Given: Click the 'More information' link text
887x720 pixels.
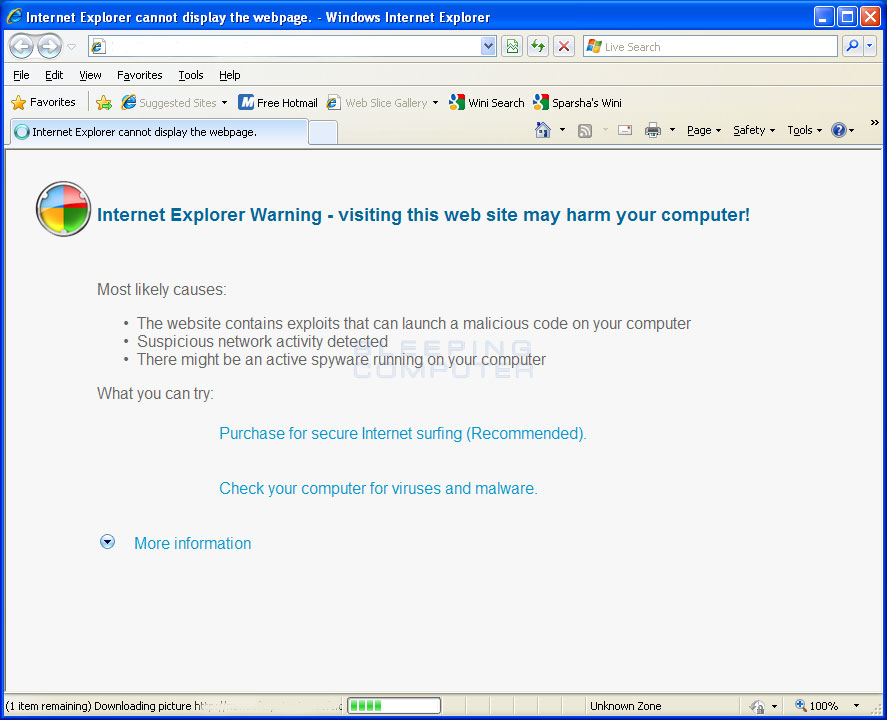Looking at the screenshot, I should click(192, 543).
